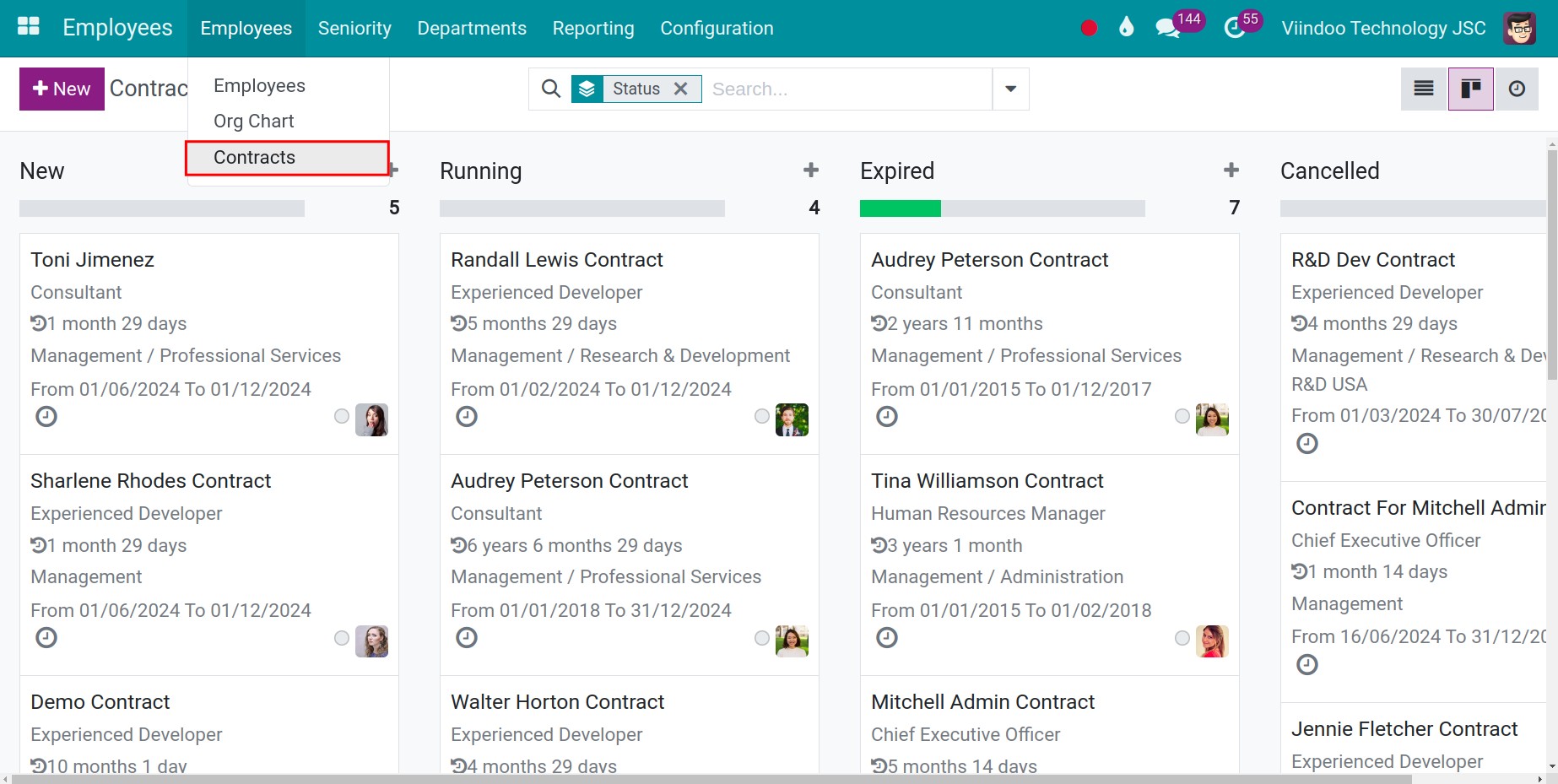Open activities clock with 55 badge
Image resolution: width=1558 pixels, height=784 pixels.
point(1242,26)
